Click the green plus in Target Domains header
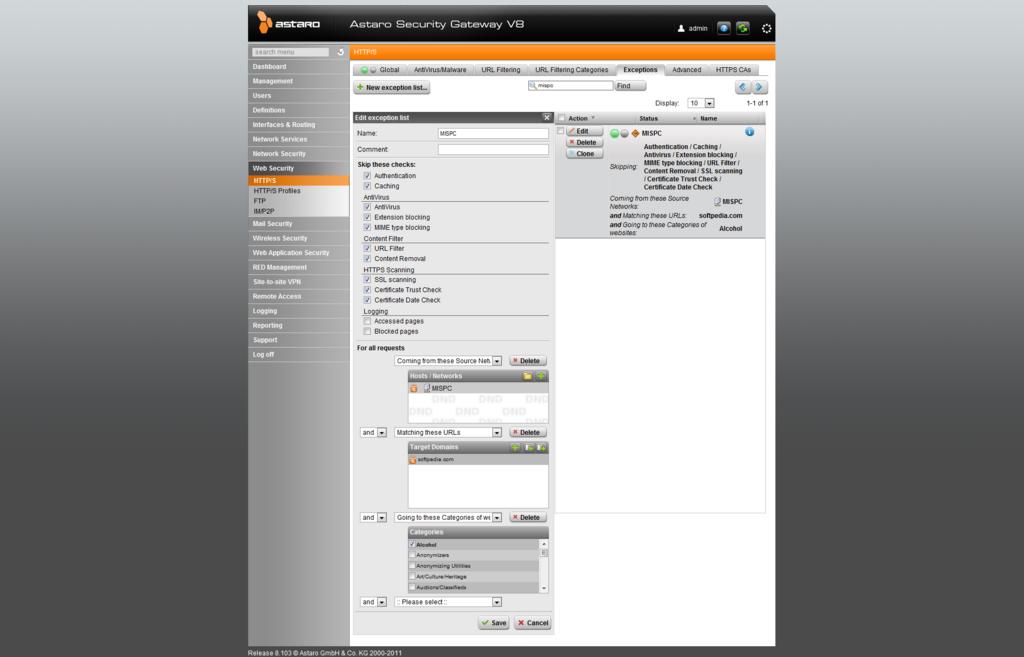Image resolution: width=1024 pixels, height=657 pixels. [516, 447]
